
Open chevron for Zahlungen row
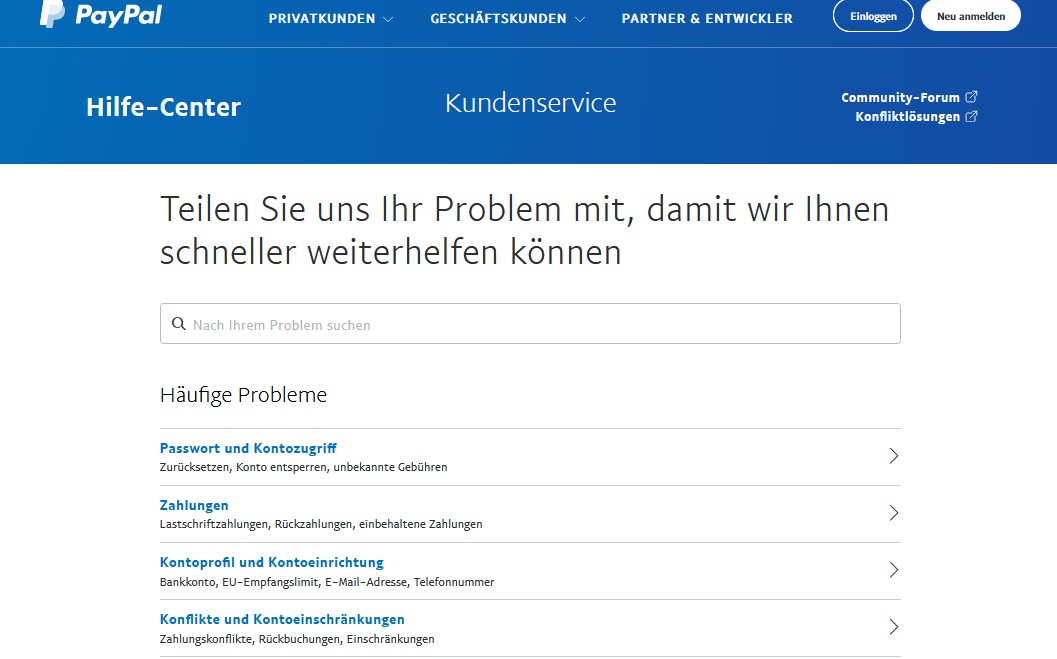894,513
